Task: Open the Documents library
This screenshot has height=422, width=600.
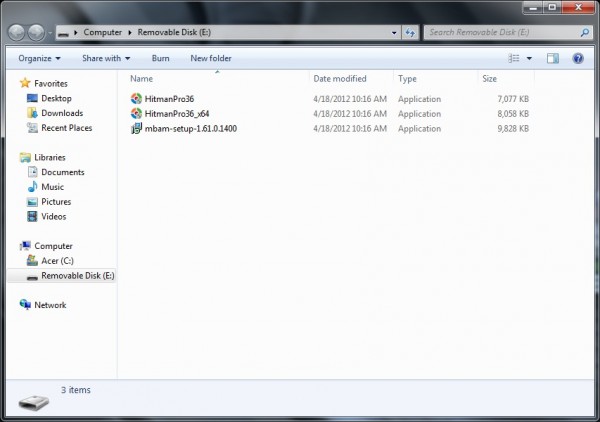Action: pyautogui.click(x=63, y=172)
